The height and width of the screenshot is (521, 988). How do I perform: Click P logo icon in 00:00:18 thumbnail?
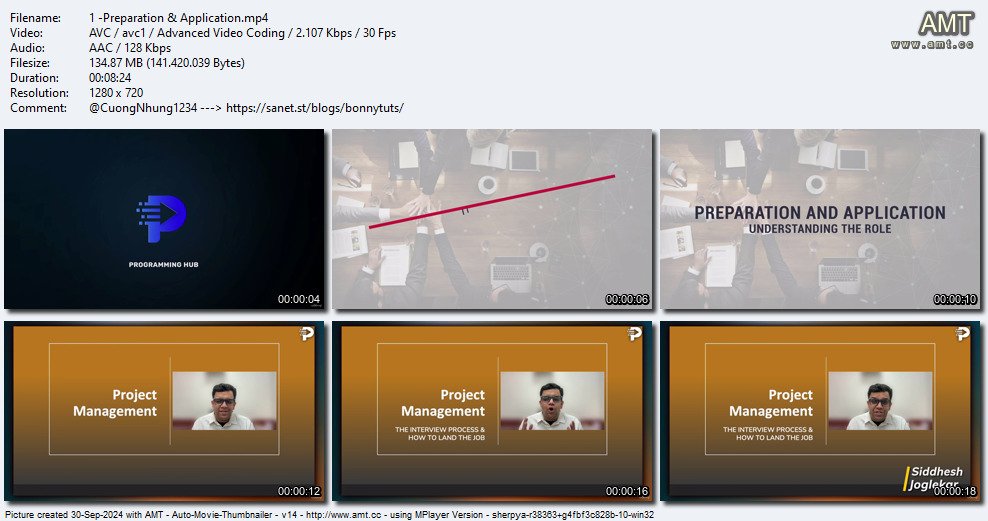(x=962, y=333)
